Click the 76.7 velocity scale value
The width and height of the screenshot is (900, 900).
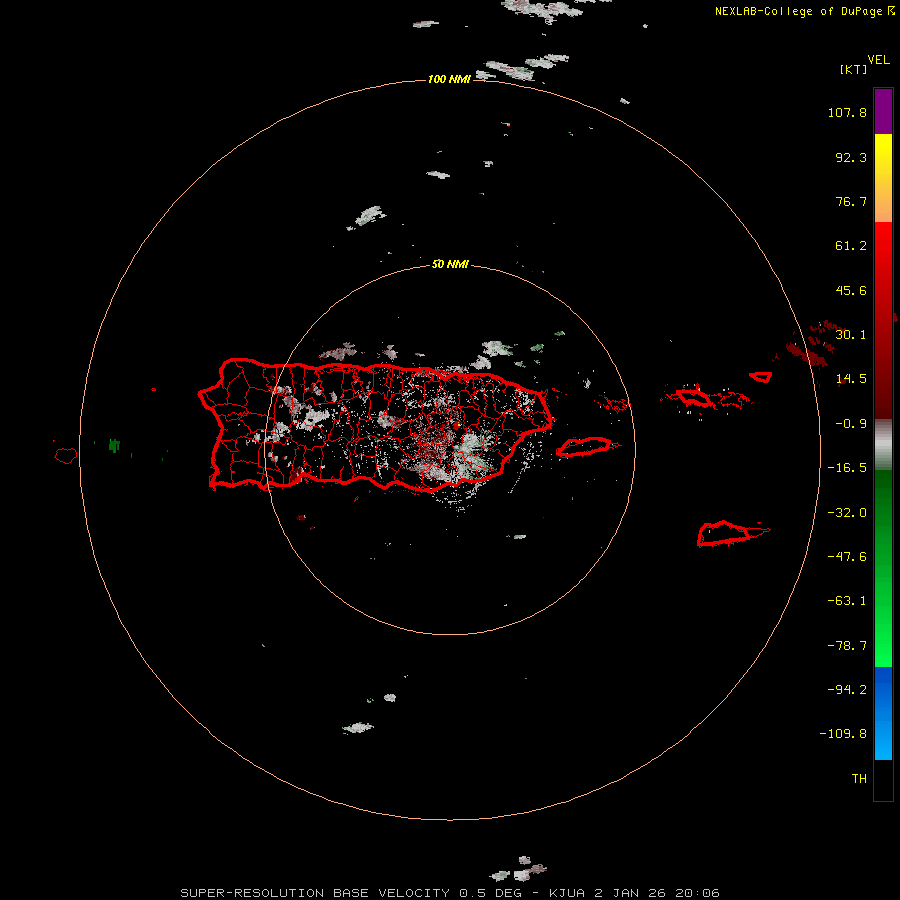(851, 201)
